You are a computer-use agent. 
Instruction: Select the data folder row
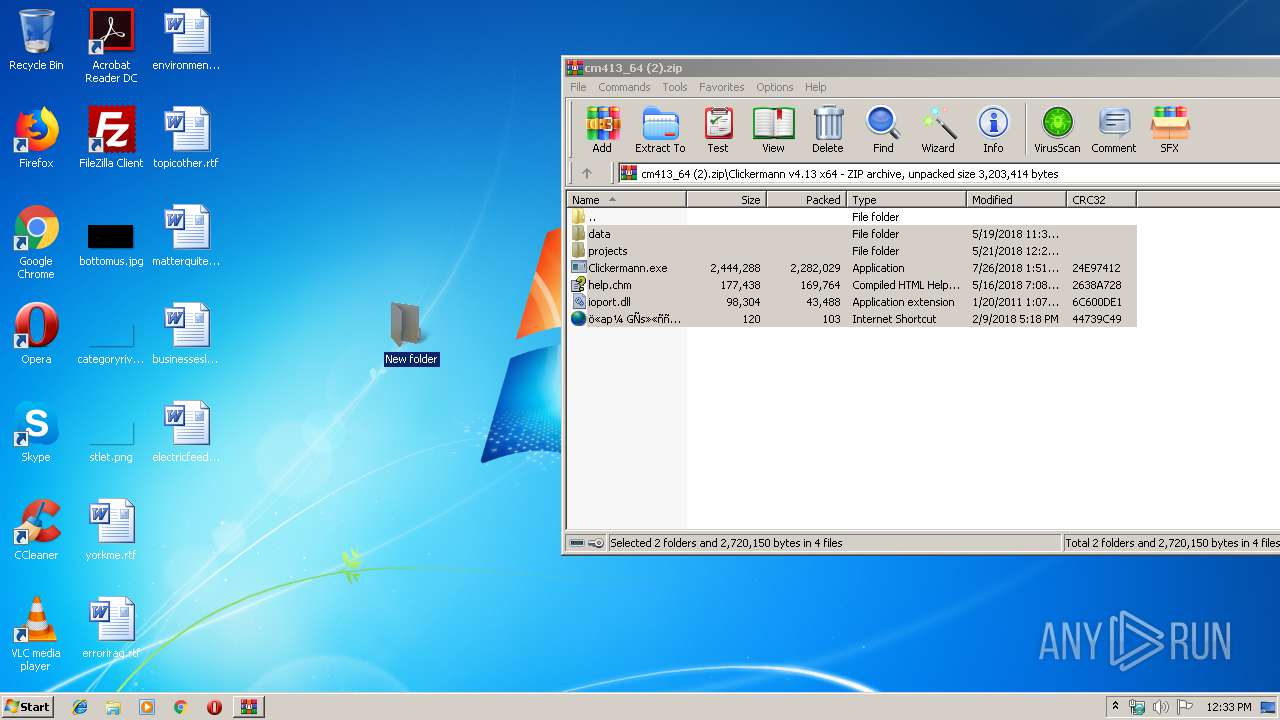click(x=851, y=234)
